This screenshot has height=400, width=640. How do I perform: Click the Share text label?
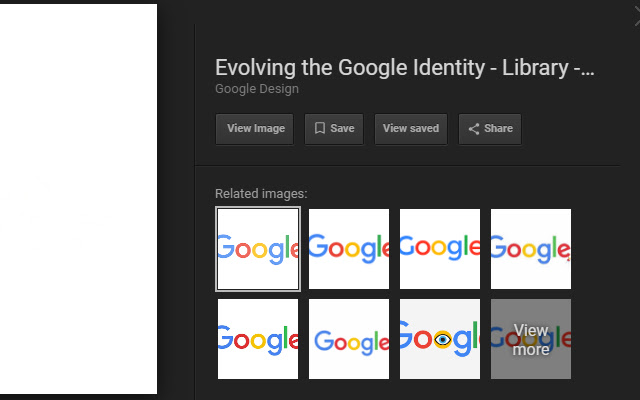[498, 129]
